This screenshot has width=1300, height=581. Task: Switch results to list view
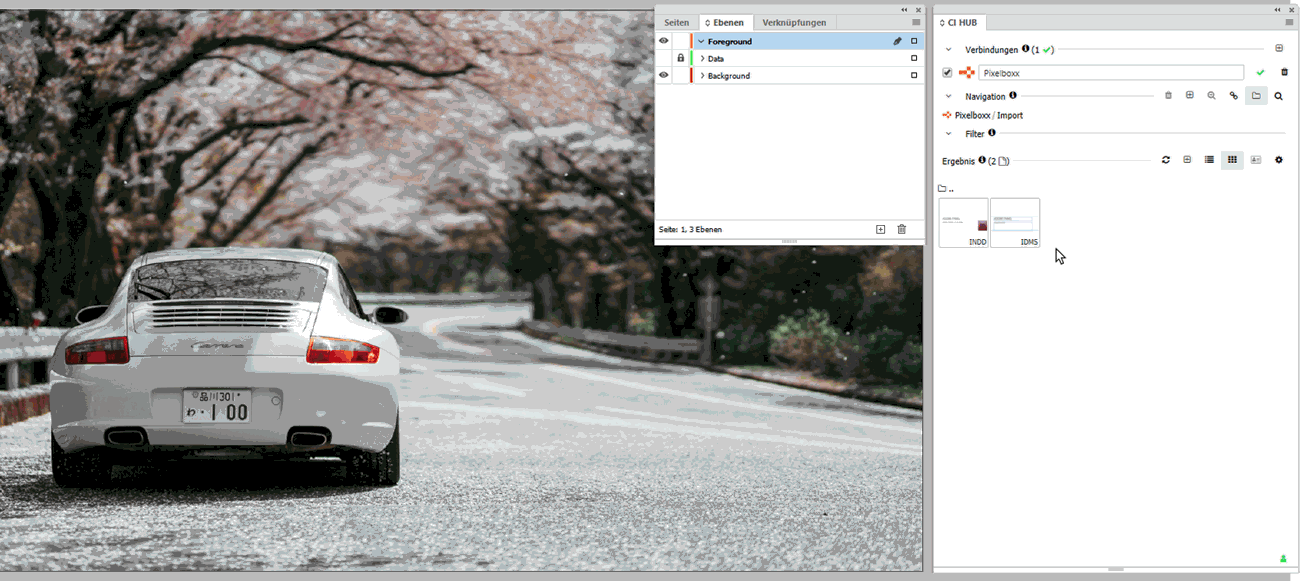[x=1209, y=160]
